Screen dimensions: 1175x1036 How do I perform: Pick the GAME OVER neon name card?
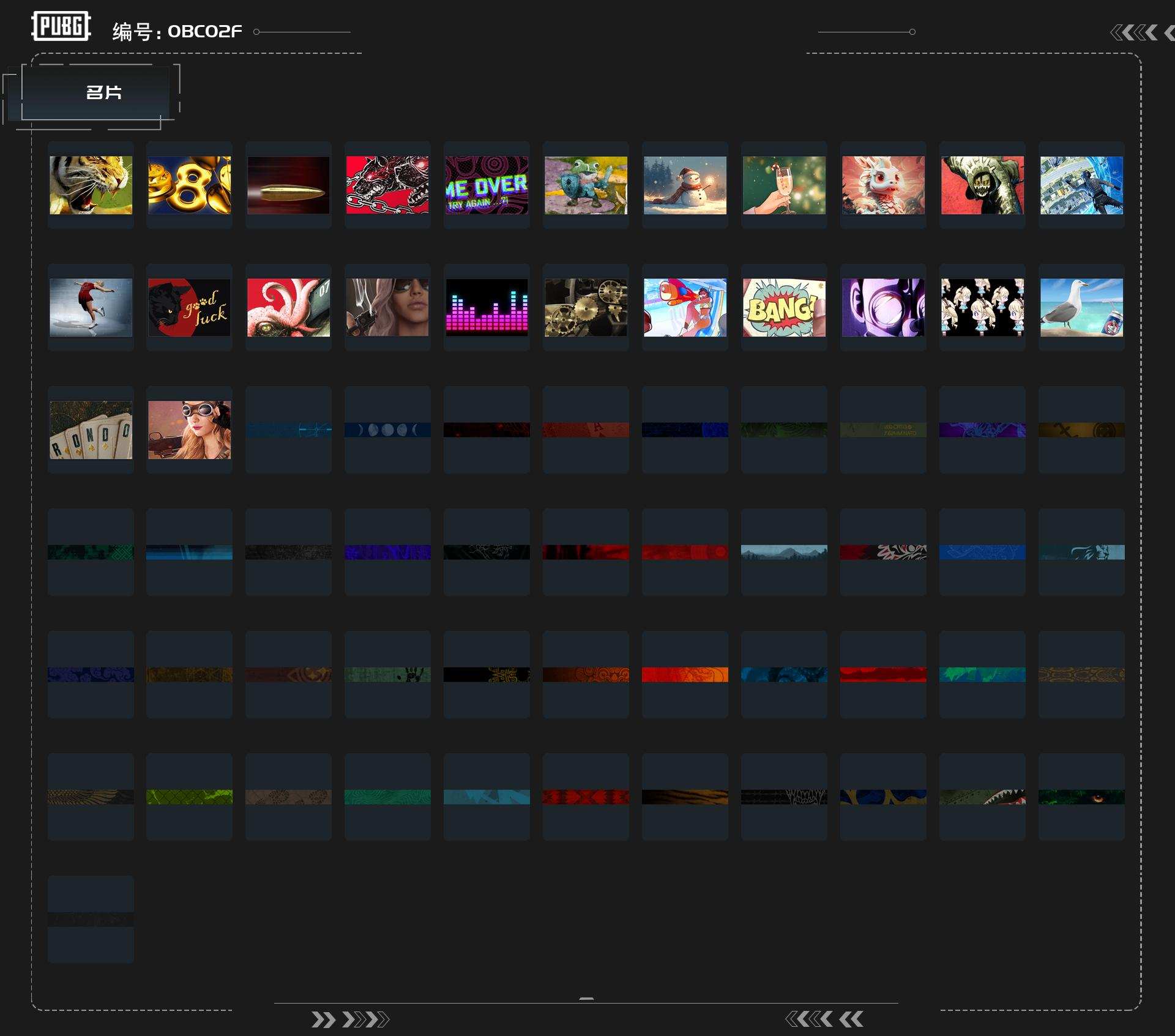[x=487, y=185]
